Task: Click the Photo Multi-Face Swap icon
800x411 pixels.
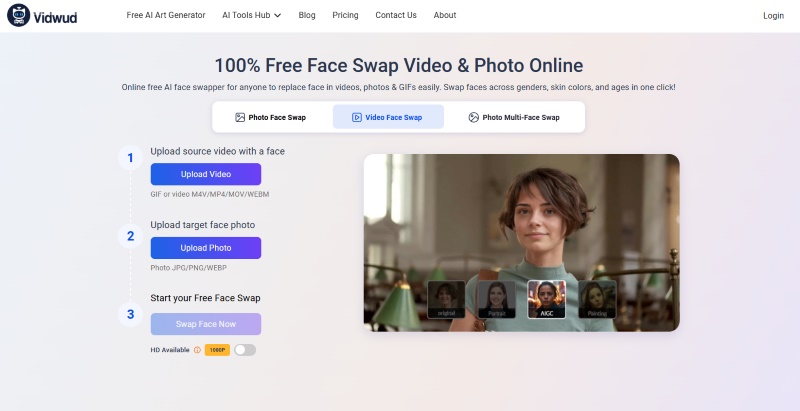Action: pos(473,117)
